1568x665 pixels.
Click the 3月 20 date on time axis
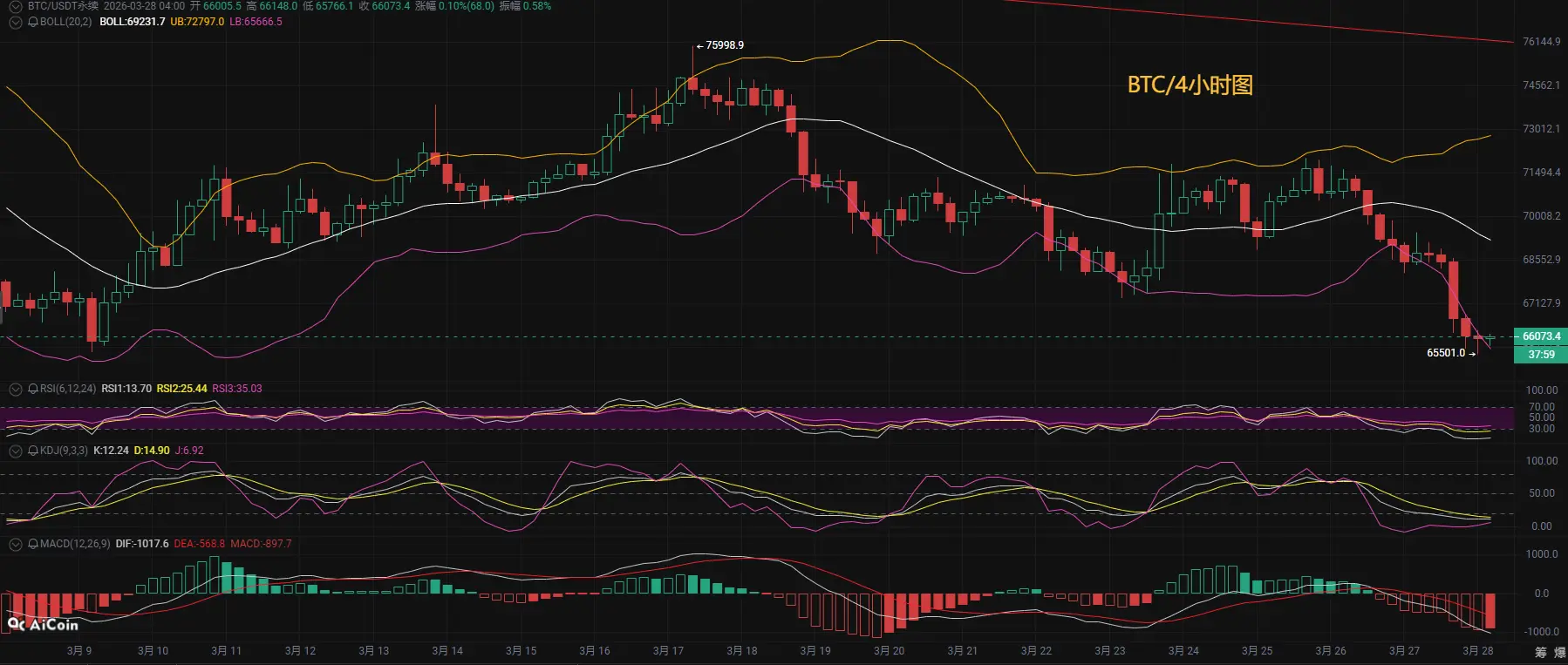click(x=890, y=651)
